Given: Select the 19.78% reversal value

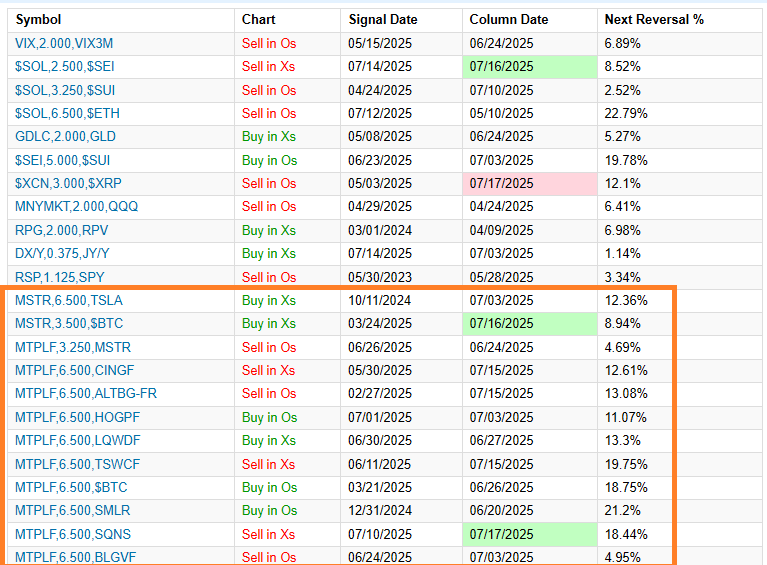Looking at the screenshot, I should [x=626, y=160].
